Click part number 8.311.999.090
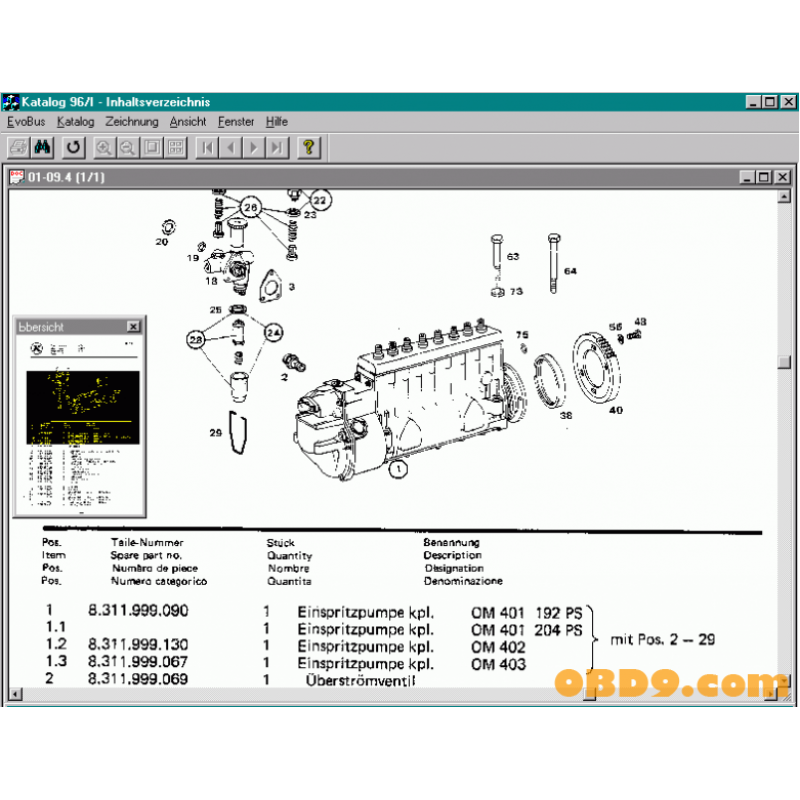 138,610
